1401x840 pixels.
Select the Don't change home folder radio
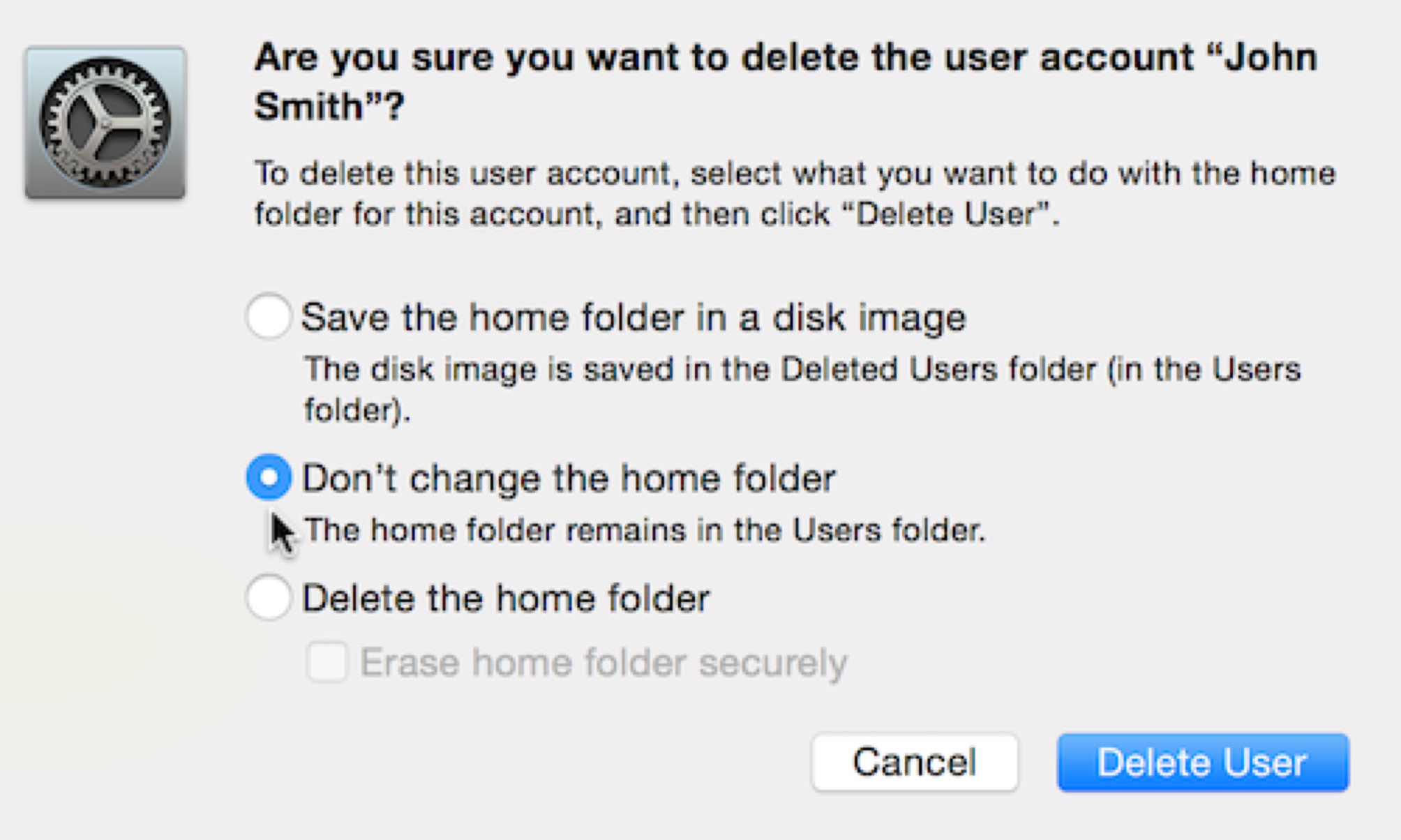pos(269,477)
